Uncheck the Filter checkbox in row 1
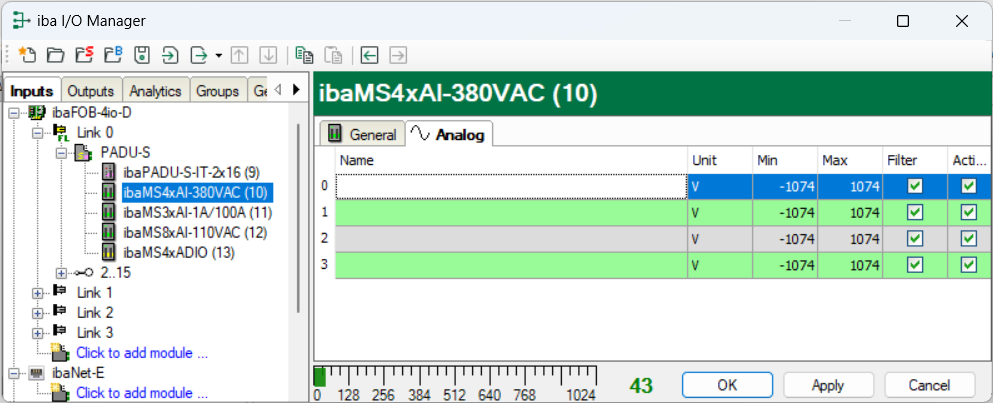The image size is (993, 403). 914,212
